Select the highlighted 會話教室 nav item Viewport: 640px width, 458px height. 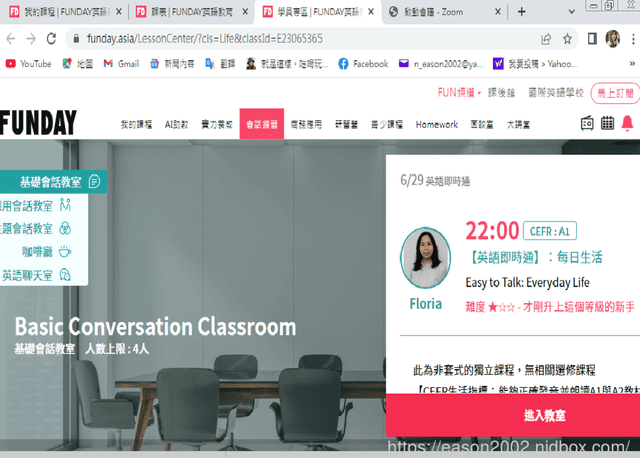[262, 124]
